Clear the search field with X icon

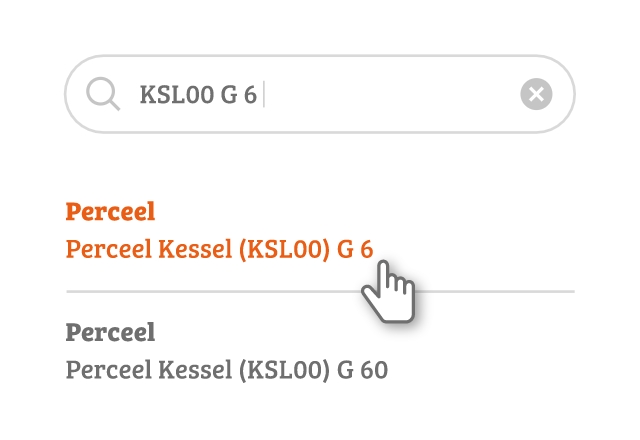coord(536,94)
